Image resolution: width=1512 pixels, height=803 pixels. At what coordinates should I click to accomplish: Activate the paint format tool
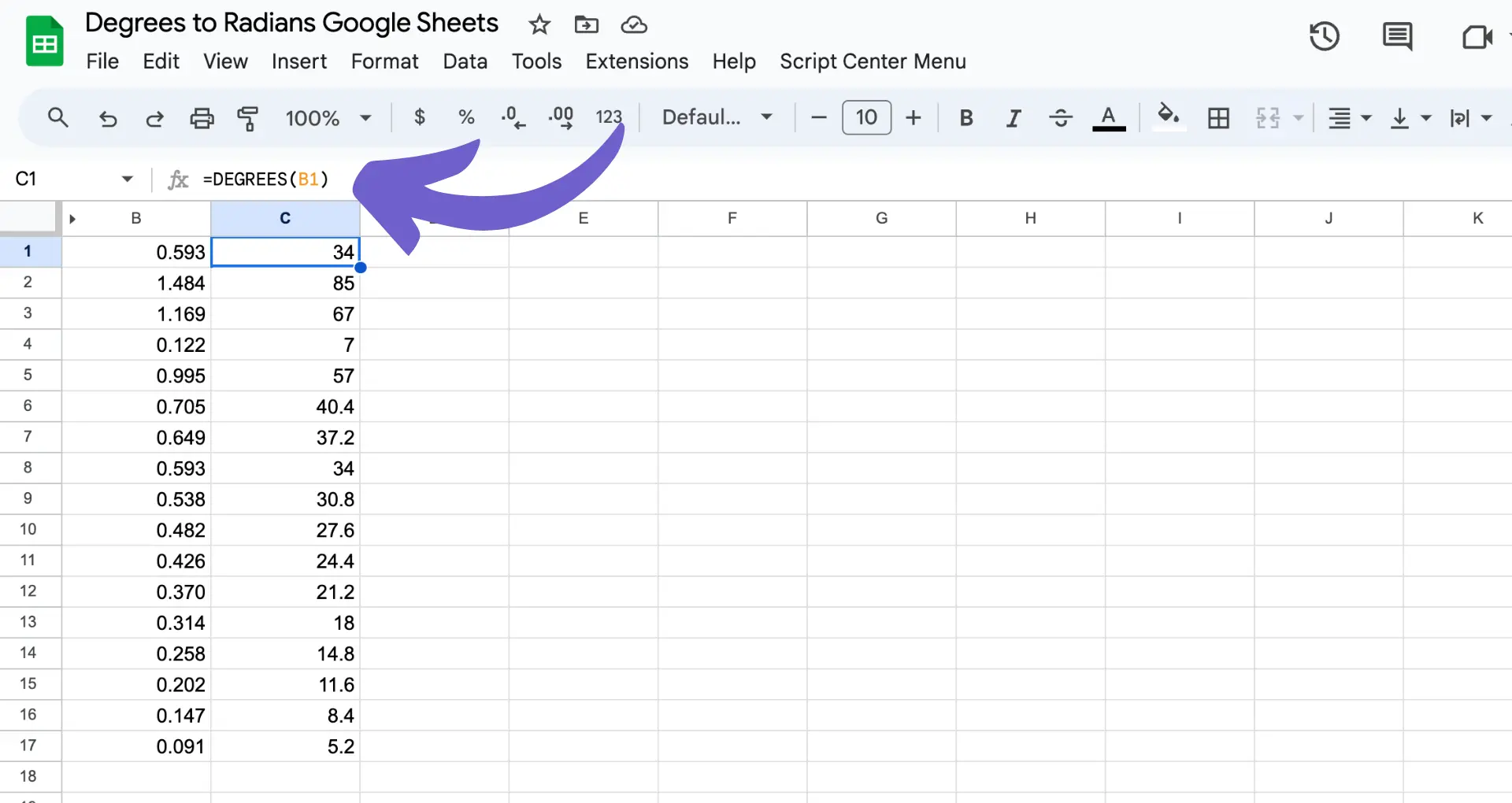248,118
